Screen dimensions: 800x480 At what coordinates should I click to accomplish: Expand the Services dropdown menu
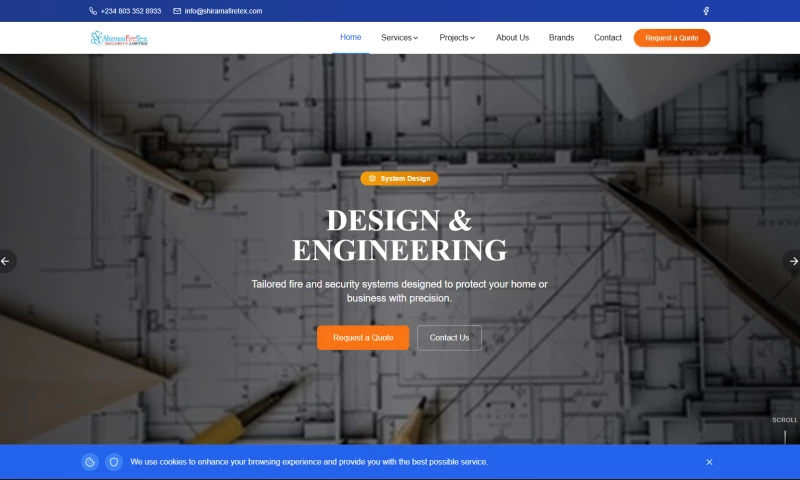point(399,38)
